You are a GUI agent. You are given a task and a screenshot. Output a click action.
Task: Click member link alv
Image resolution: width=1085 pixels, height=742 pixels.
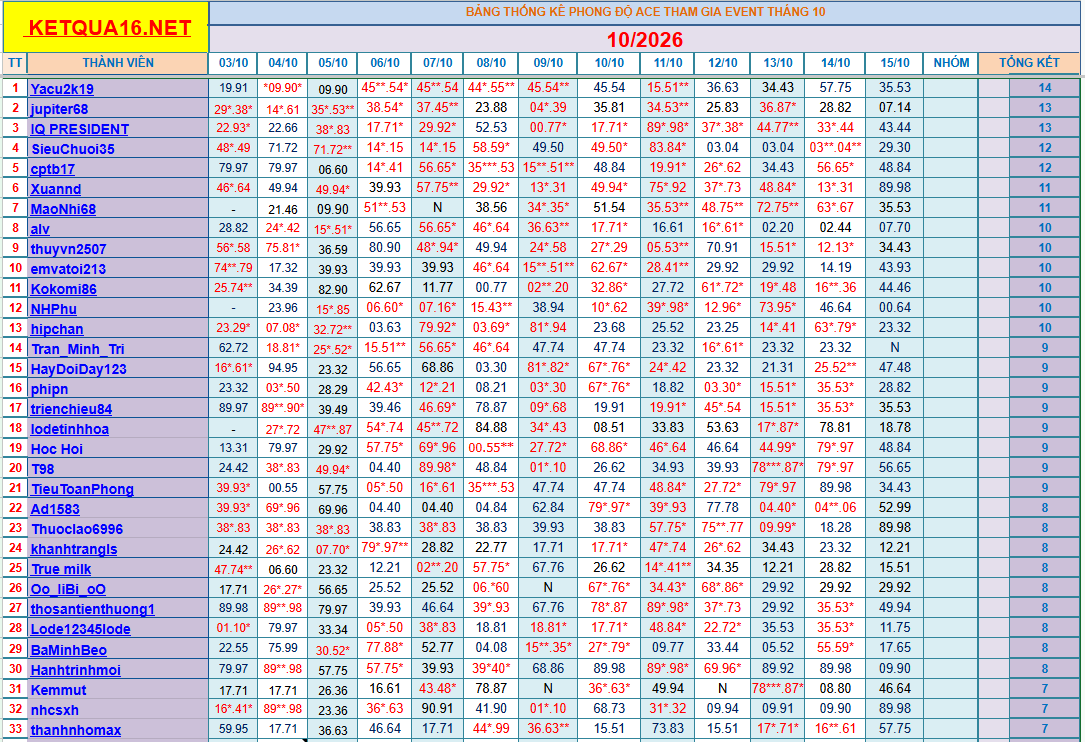tap(40, 229)
